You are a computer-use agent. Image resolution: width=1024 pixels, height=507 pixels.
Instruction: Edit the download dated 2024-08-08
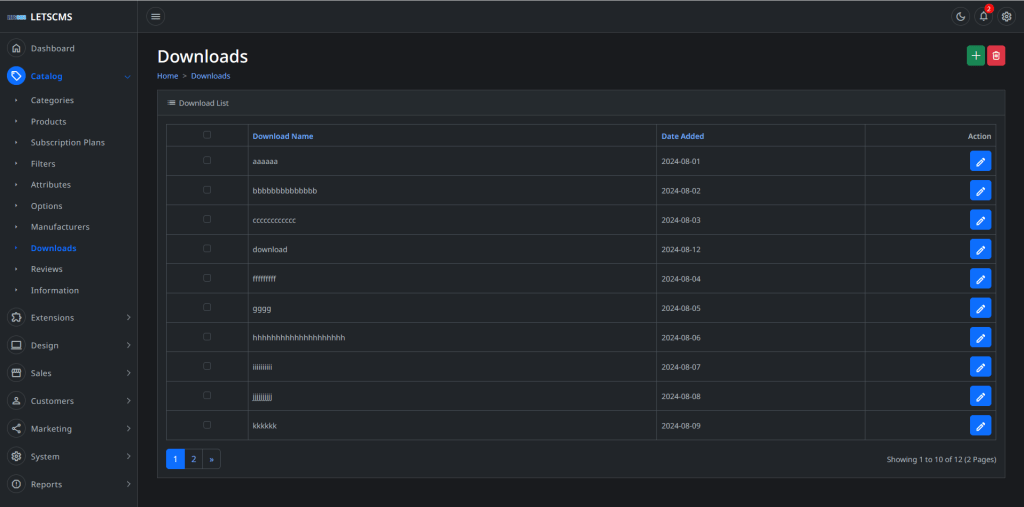pyautogui.click(x=980, y=397)
